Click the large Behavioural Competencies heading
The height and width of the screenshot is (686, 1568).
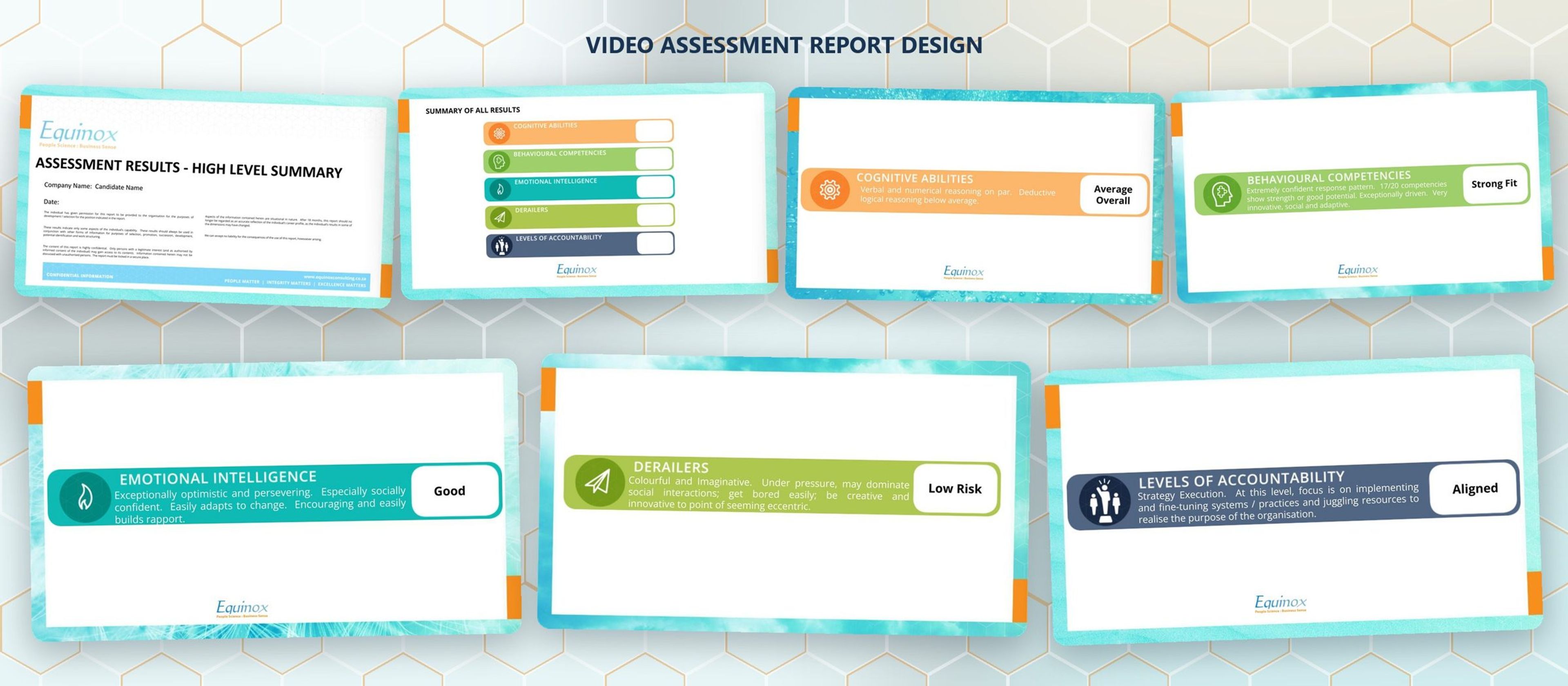(1328, 178)
